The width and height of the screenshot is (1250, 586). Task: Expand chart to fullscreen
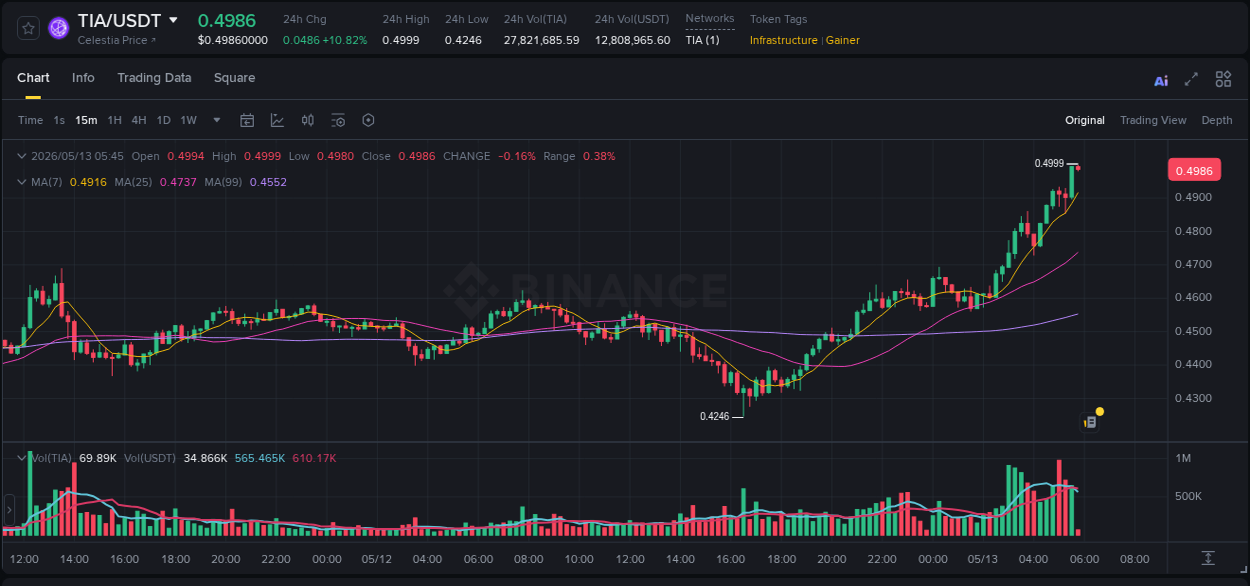[x=1191, y=79]
